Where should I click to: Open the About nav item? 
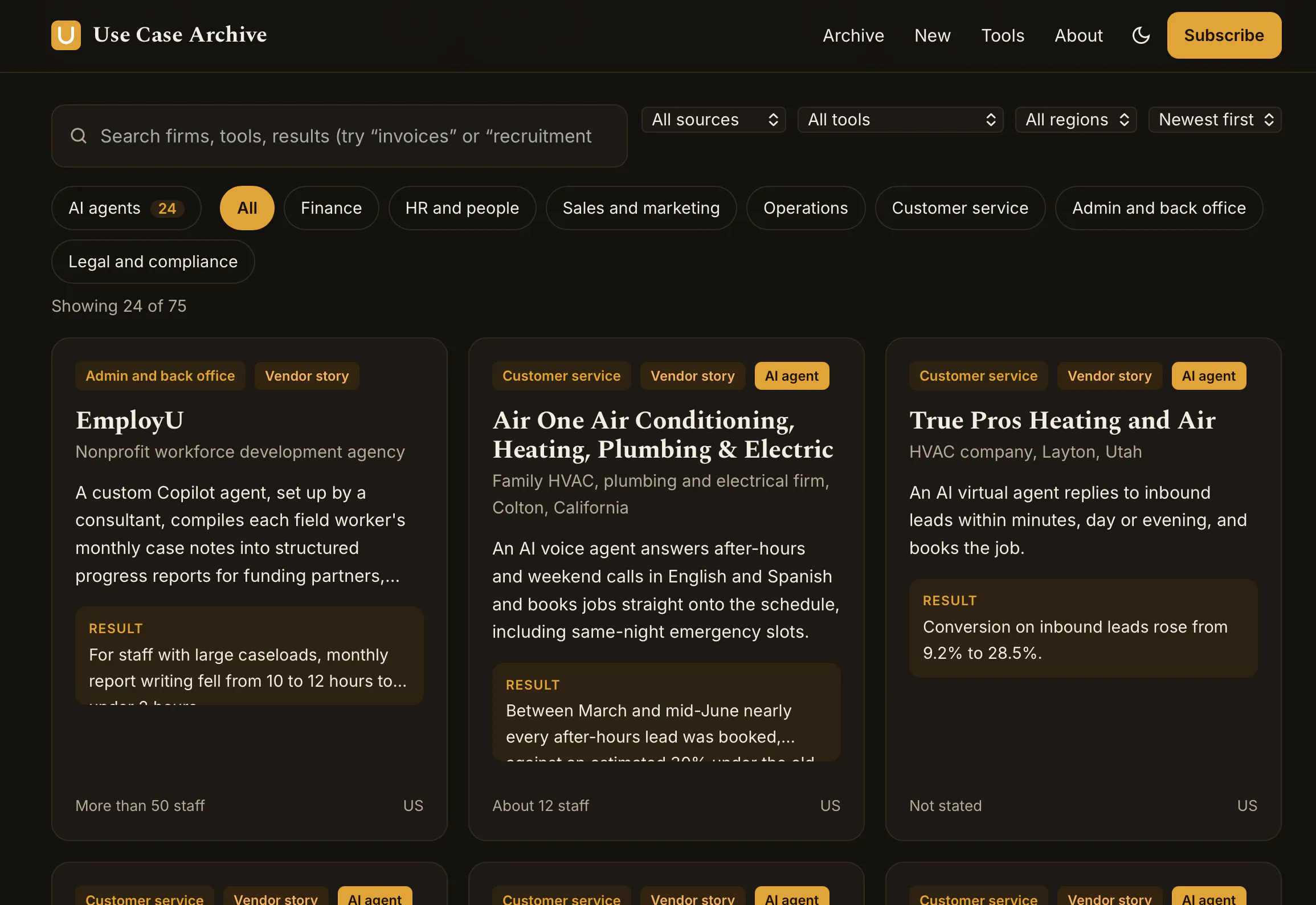coord(1078,35)
